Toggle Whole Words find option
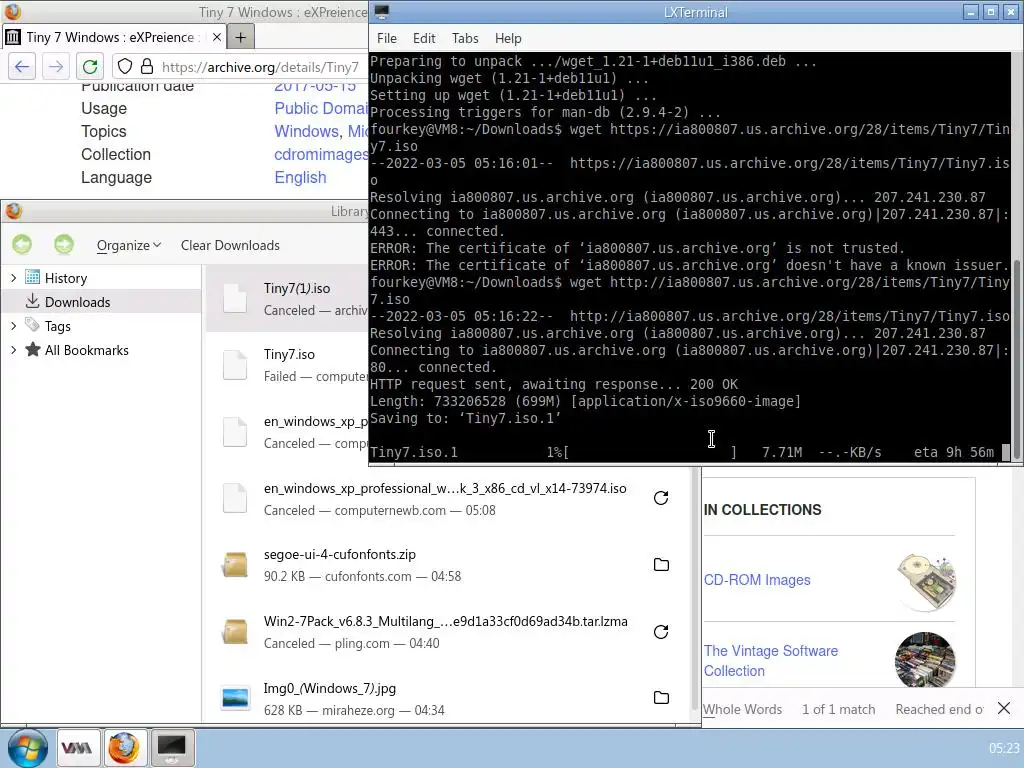Image resolution: width=1024 pixels, height=768 pixels. (743, 709)
